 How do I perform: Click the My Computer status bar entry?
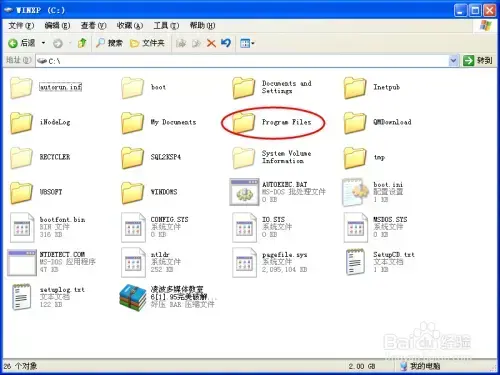420,366
